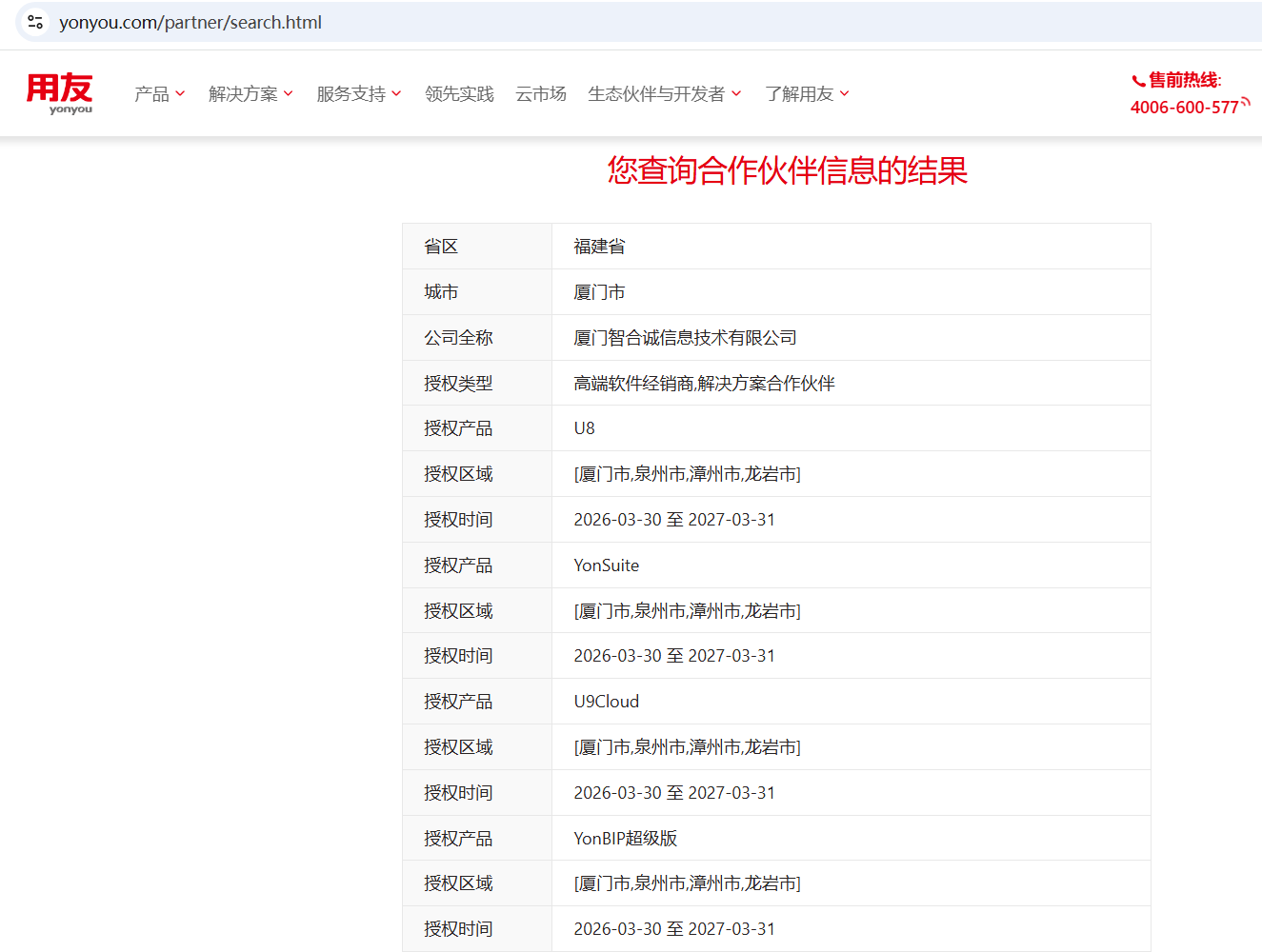Viewport: 1262px width, 952px height.
Task: Click the authorized product YonSuite
Action: click(606, 565)
